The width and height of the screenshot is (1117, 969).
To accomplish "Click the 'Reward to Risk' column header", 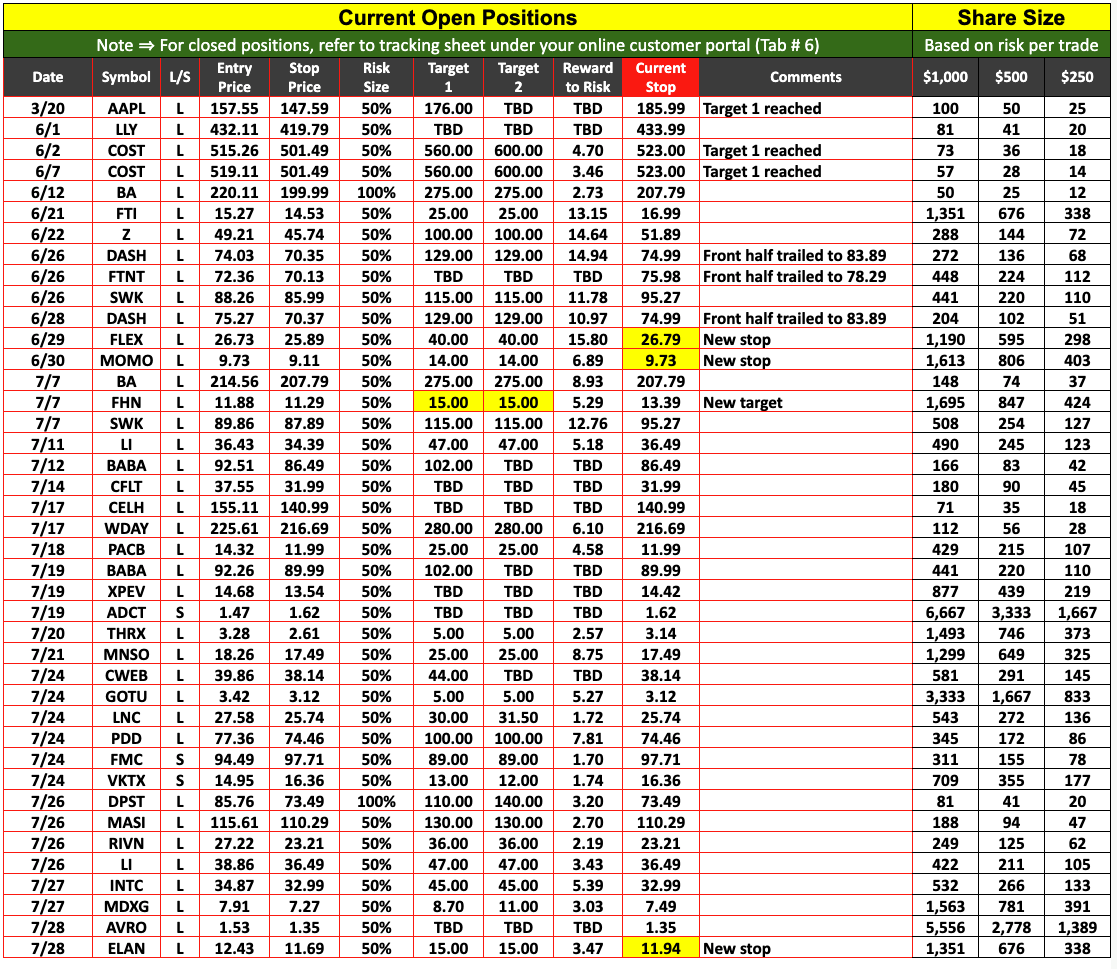I will [588, 77].
